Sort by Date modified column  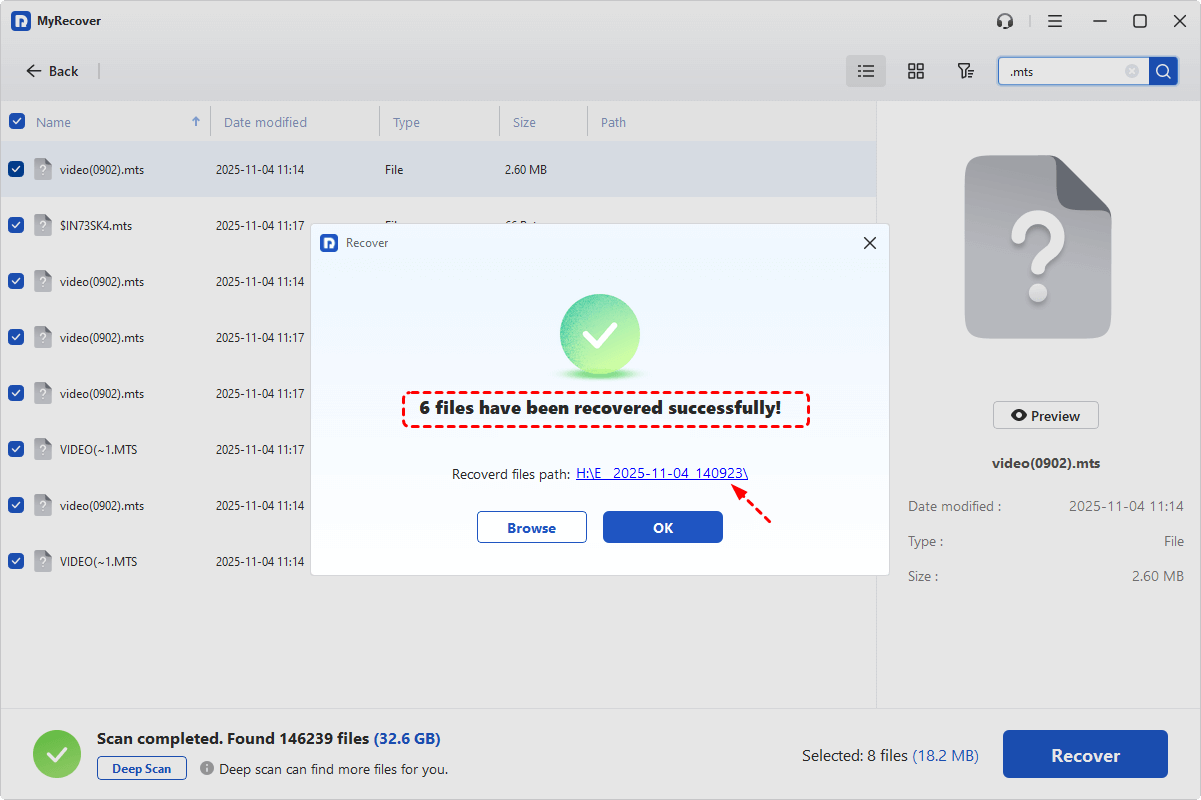[265, 122]
